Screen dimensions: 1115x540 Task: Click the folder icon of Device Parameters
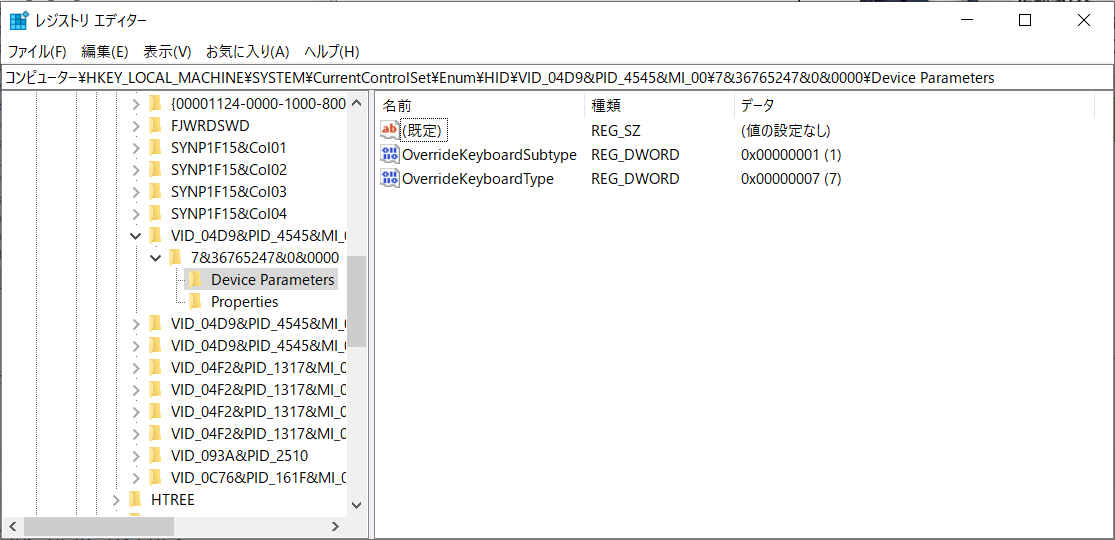(x=195, y=280)
